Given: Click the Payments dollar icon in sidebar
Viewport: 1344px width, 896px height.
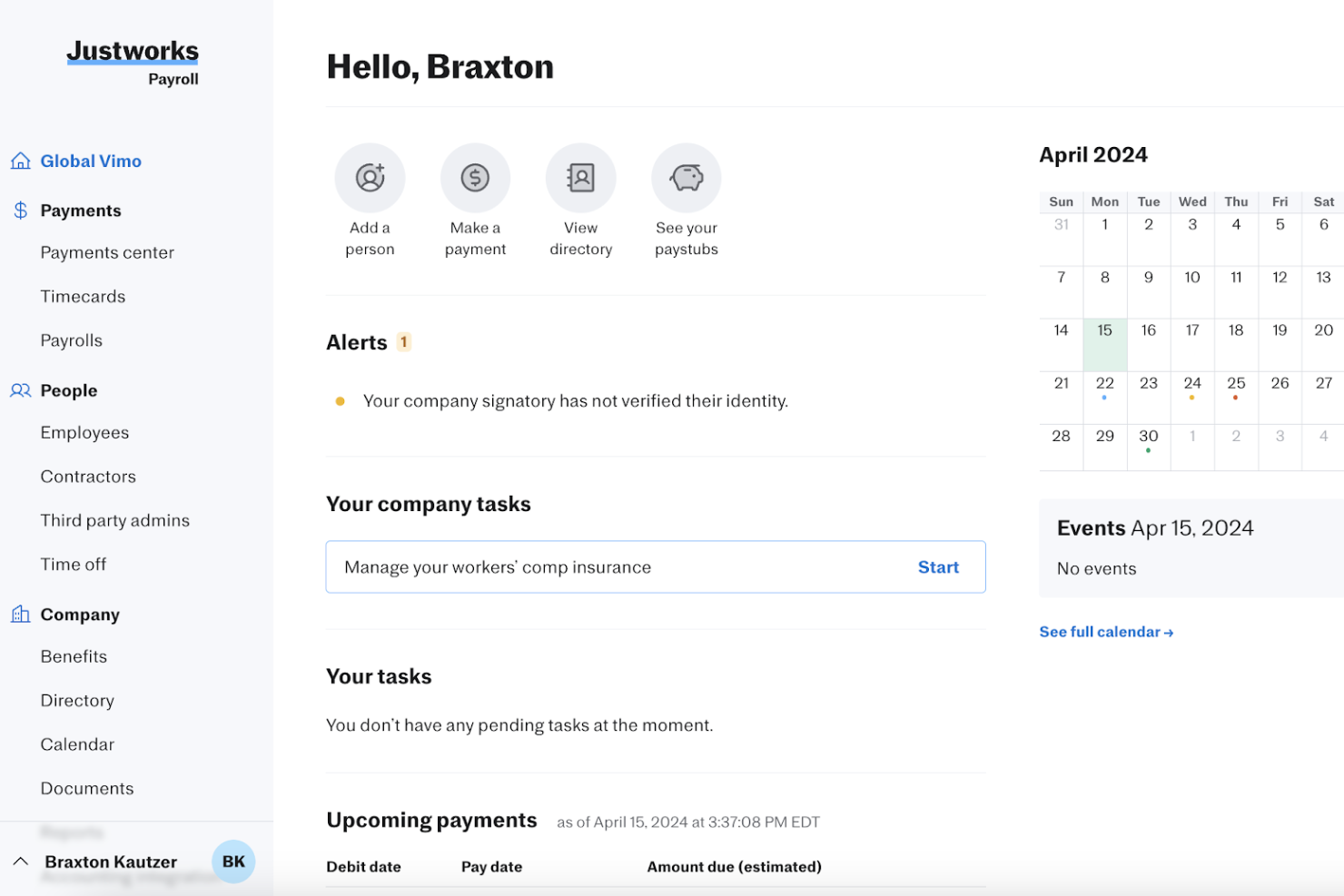Looking at the screenshot, I should 20,210.
